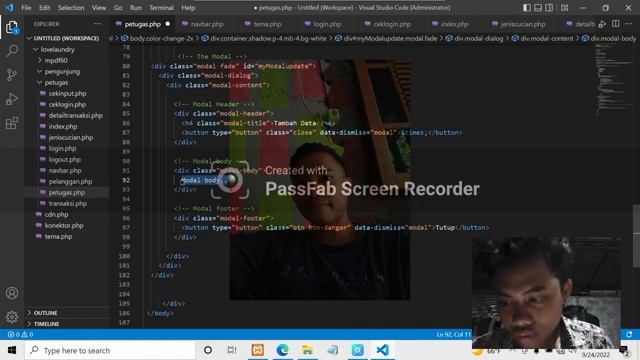Image resolution: width=640 pixels, height=360 pixels.
Task: Open the Go menu
Action: coord(118,8)
